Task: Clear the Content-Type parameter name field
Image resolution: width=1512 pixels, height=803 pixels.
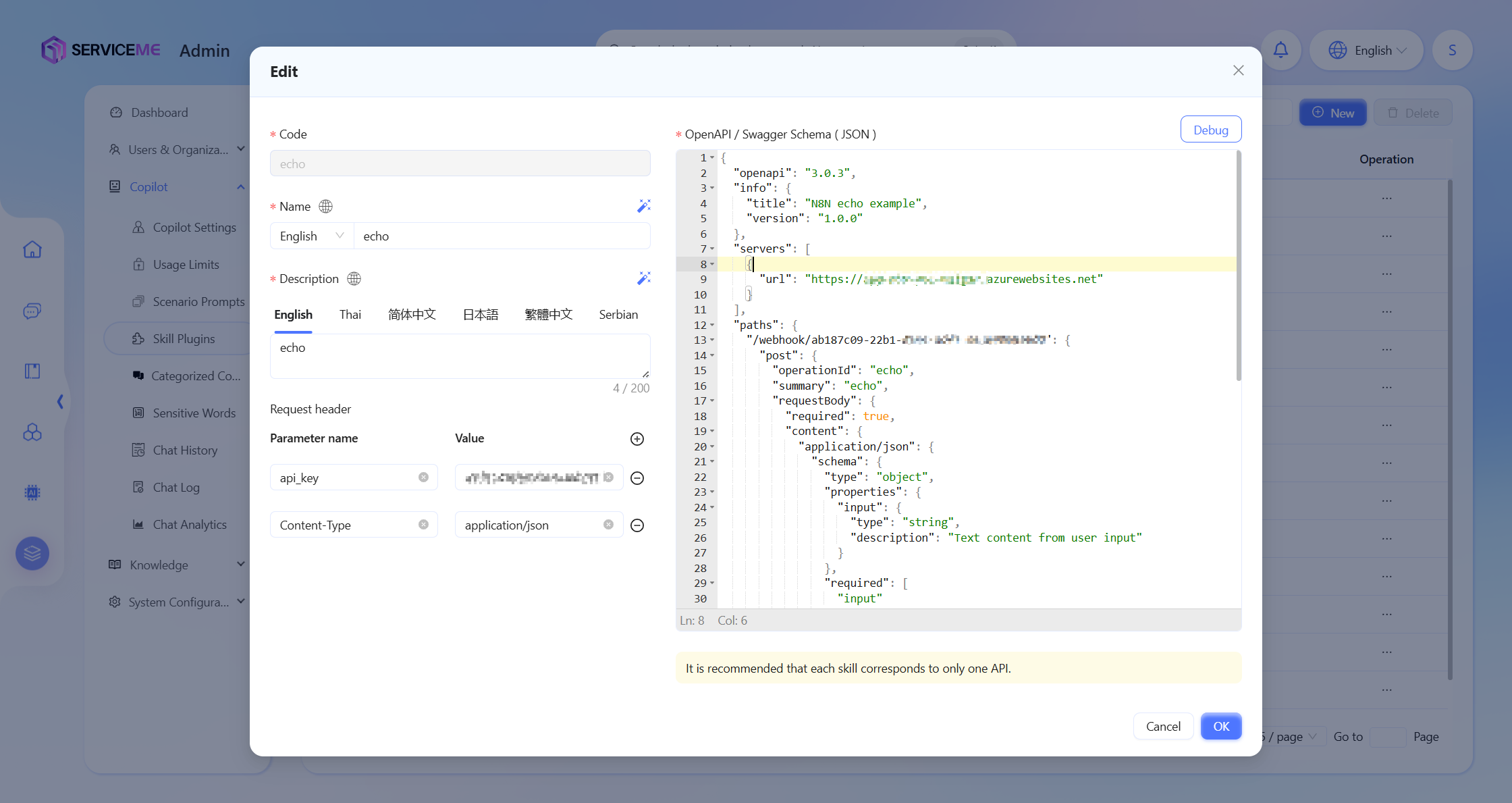Action: coord(423,525)
